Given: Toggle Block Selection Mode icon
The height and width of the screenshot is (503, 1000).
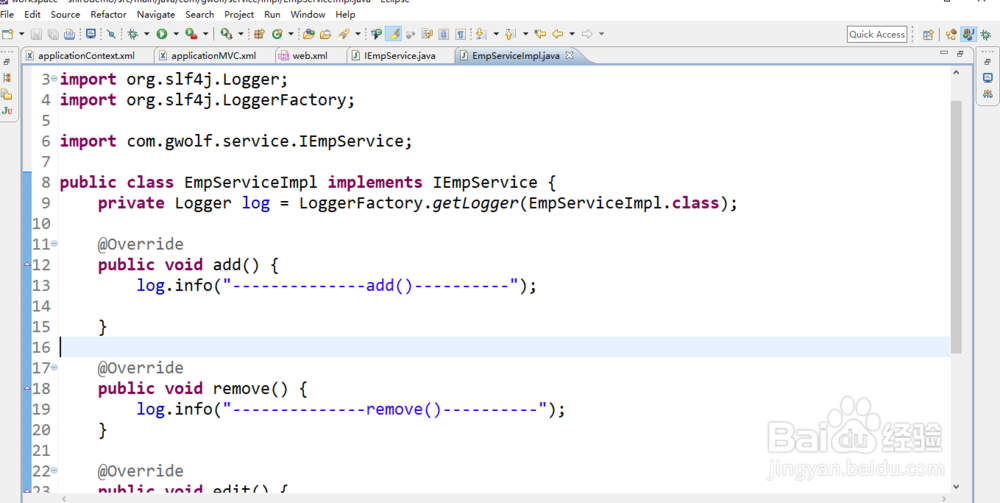Looking at the screenshot, I should (x=444, y=34).
